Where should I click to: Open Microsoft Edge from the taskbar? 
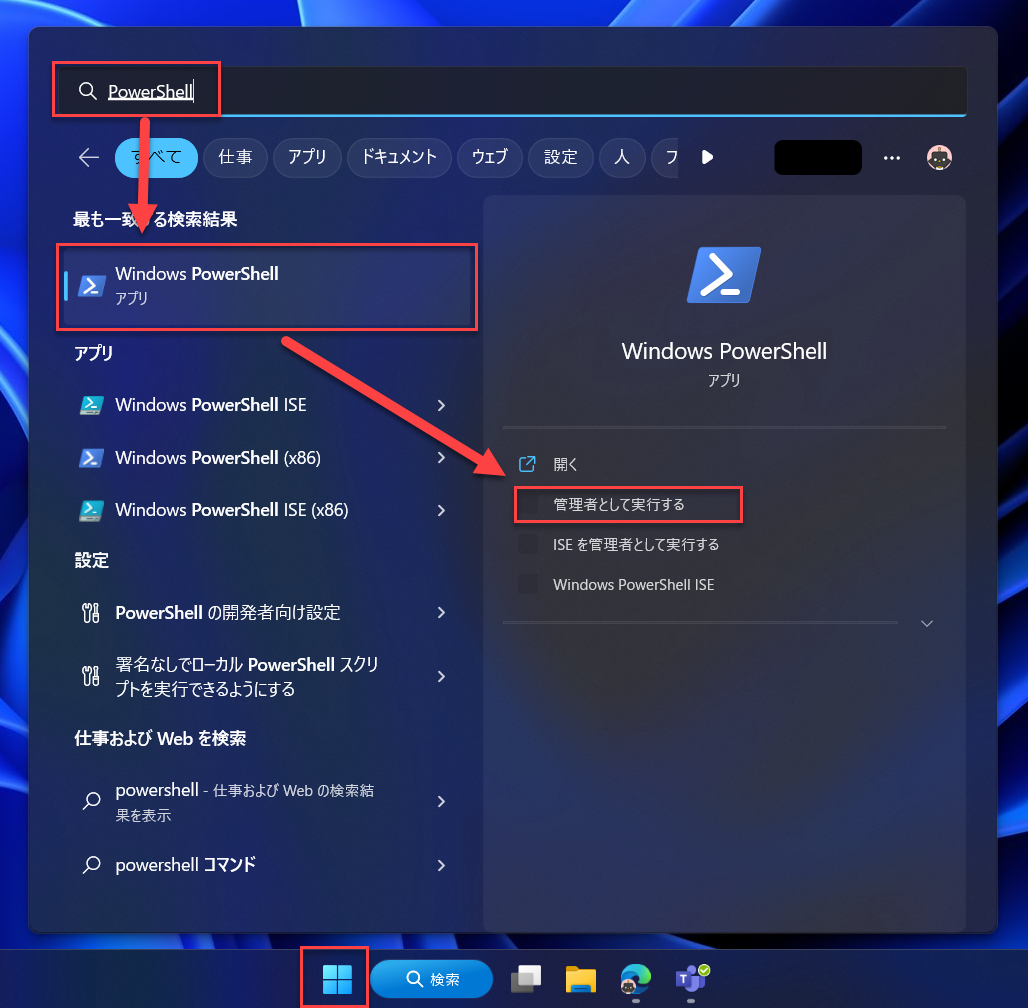point(635,979)
